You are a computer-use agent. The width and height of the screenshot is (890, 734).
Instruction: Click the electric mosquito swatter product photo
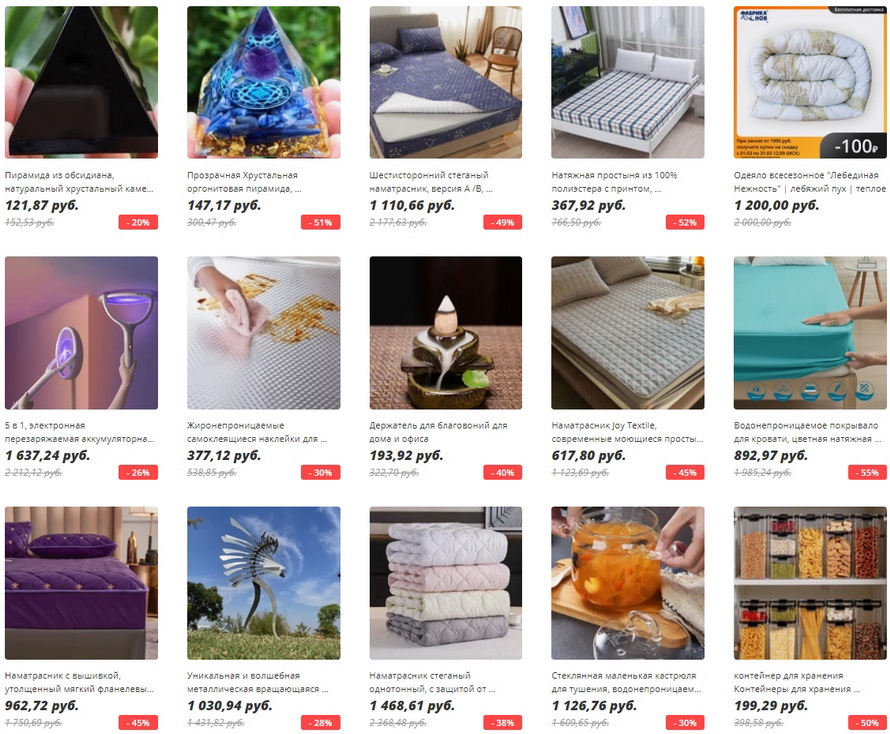[x=81, y=333]
